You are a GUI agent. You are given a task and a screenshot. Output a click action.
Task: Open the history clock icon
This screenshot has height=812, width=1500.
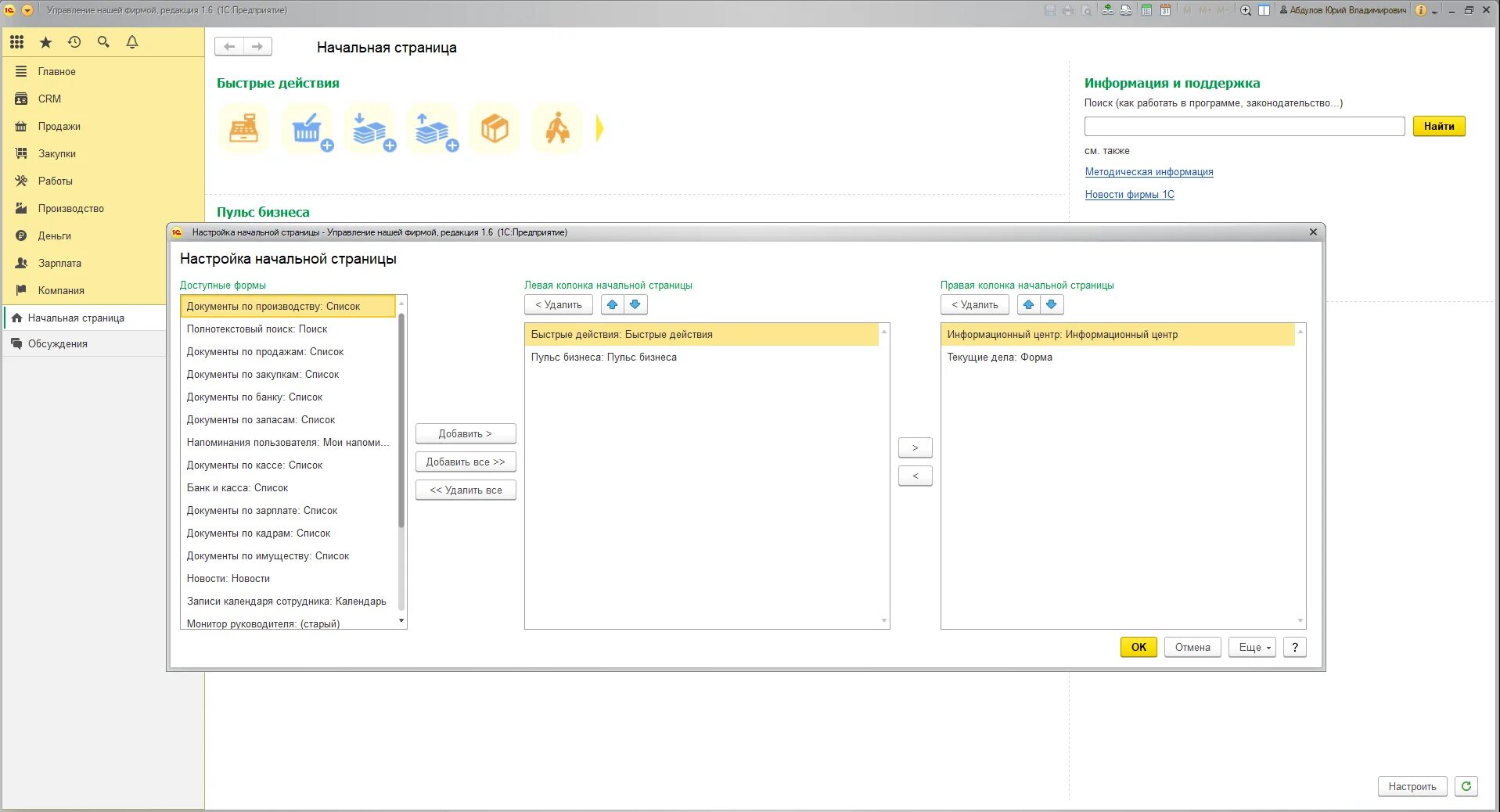point(74,42)
